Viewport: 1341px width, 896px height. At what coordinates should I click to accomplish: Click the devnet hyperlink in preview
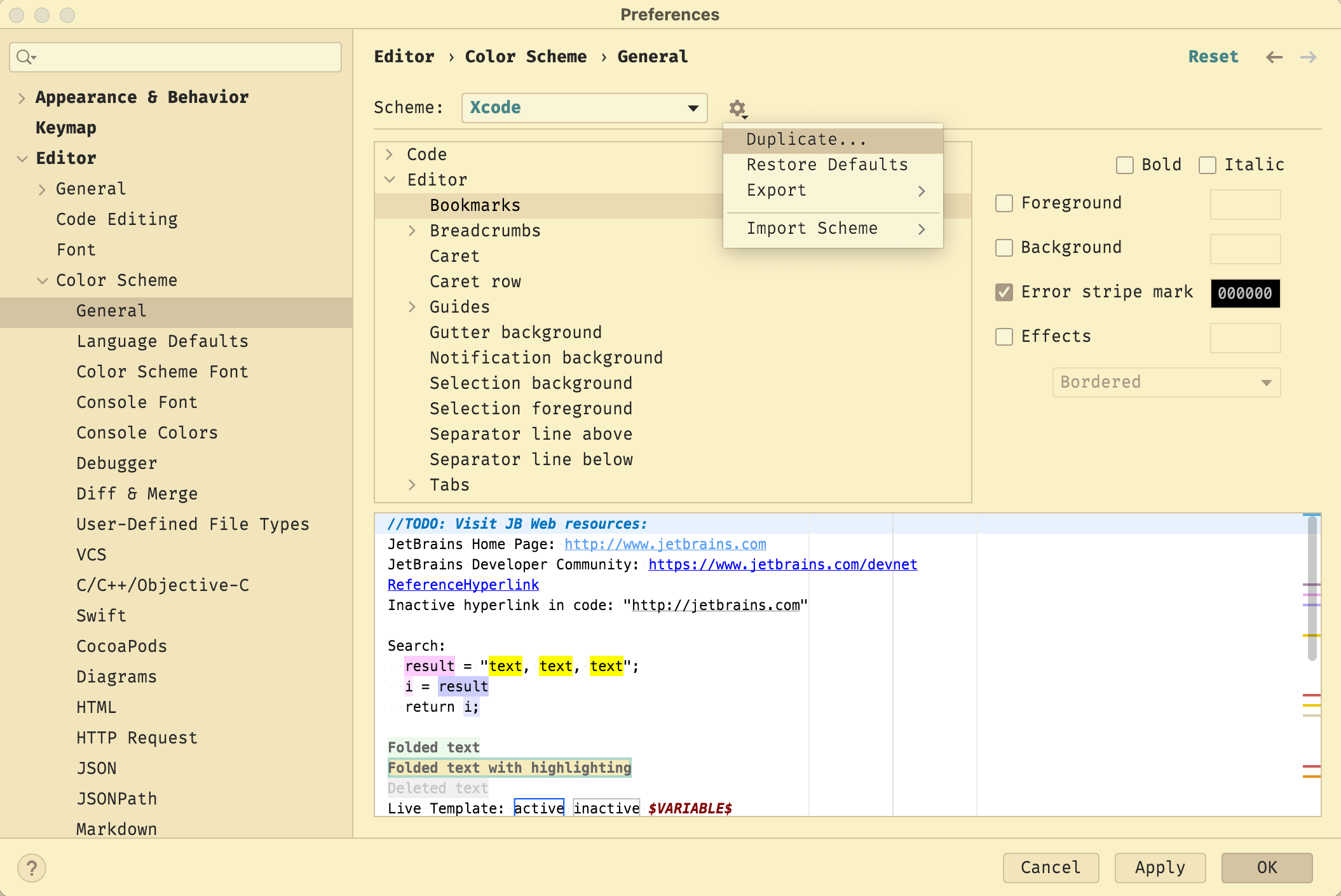click(782, 565)
